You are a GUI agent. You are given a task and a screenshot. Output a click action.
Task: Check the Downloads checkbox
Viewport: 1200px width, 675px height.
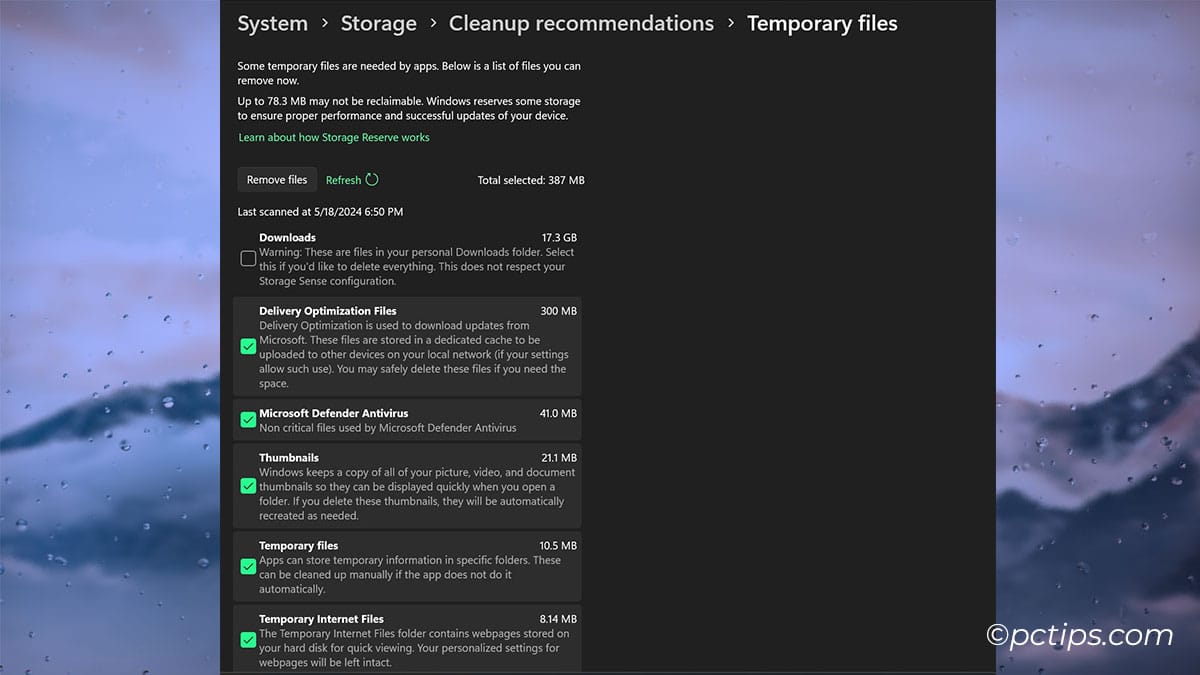click(x=247, y=258)
